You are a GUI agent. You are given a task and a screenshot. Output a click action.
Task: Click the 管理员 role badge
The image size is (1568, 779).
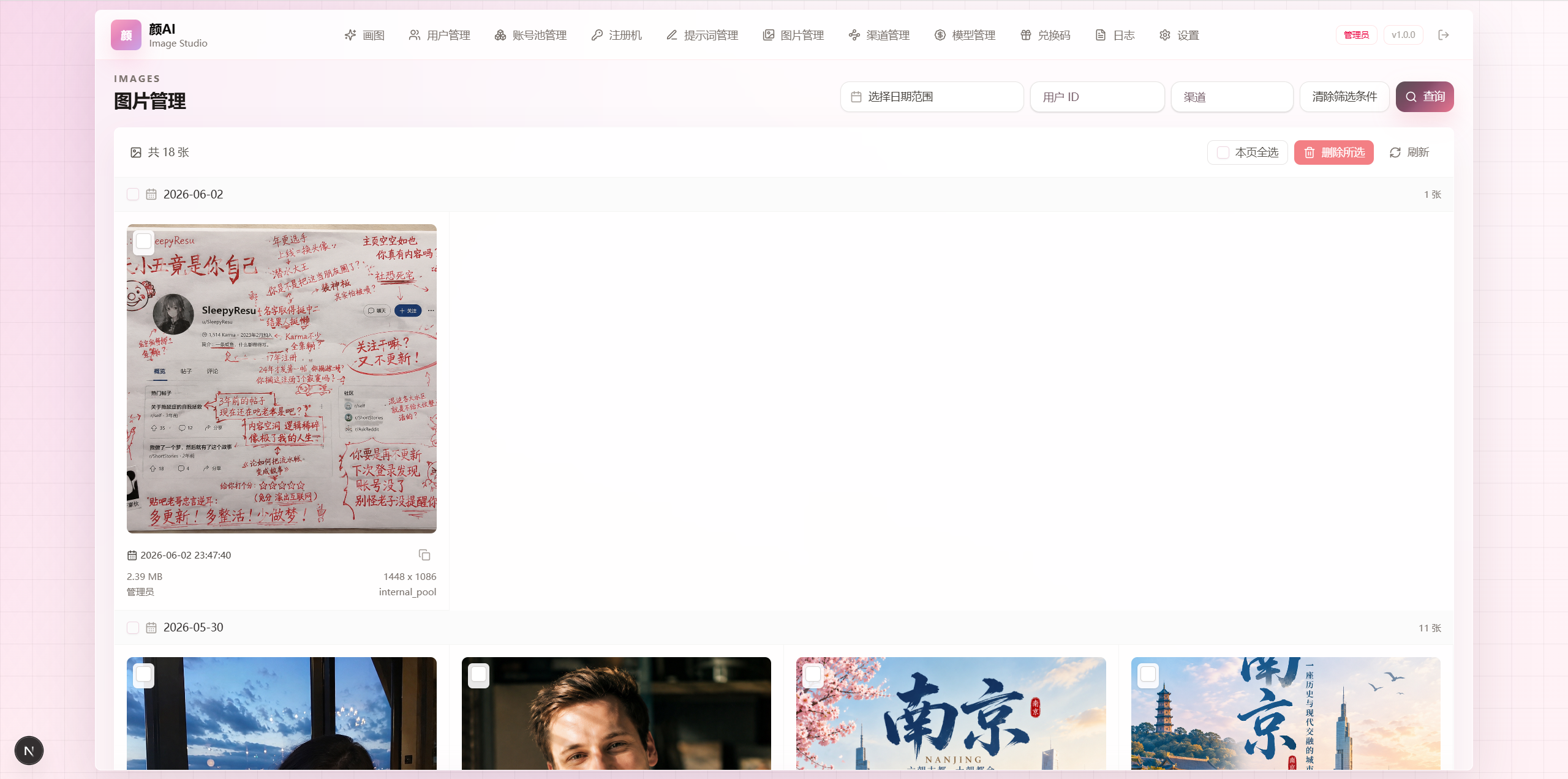click(x=1356, y=35)
